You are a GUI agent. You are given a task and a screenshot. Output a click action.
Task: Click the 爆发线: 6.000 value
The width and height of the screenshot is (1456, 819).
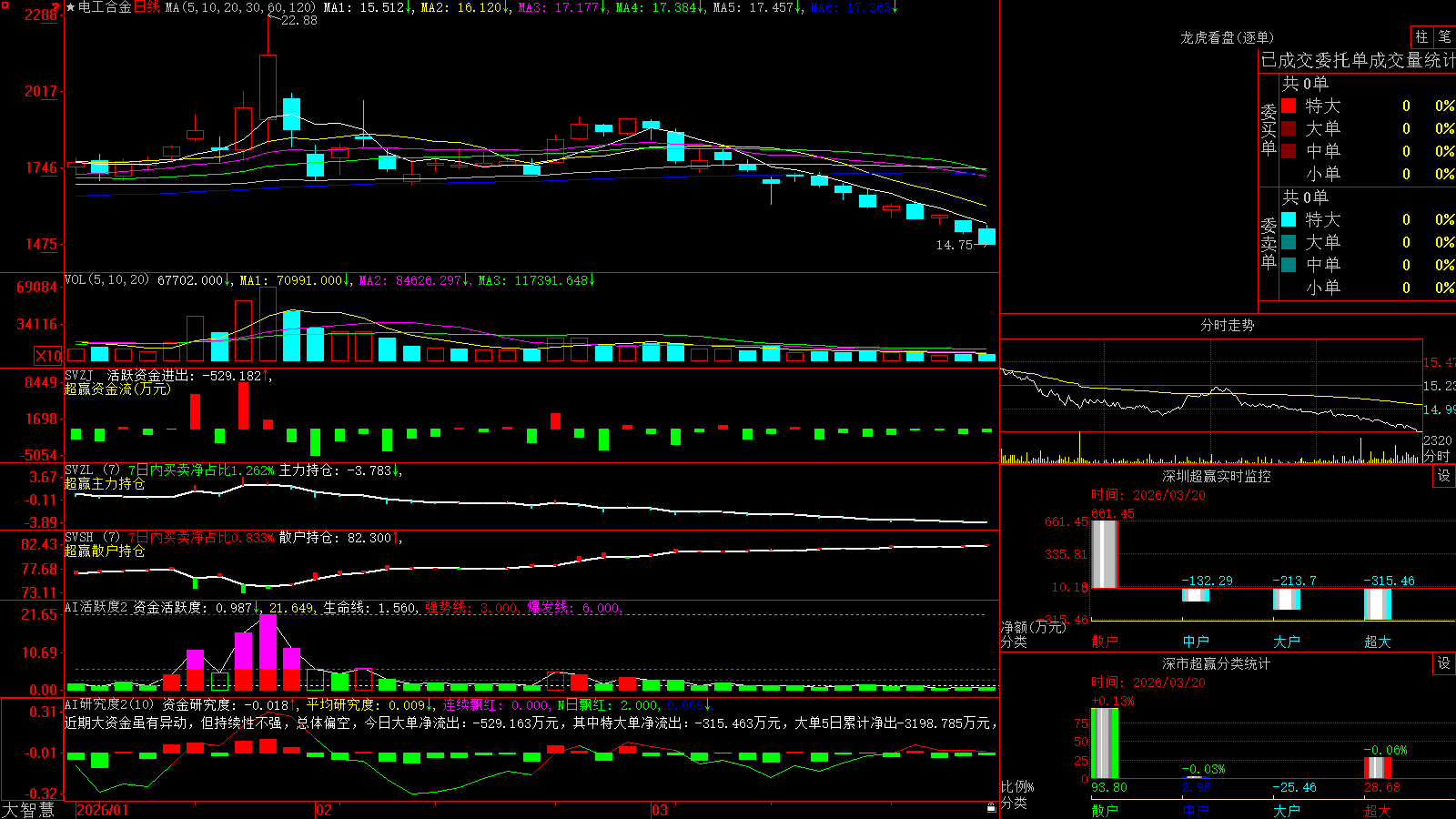pos(574,607)
